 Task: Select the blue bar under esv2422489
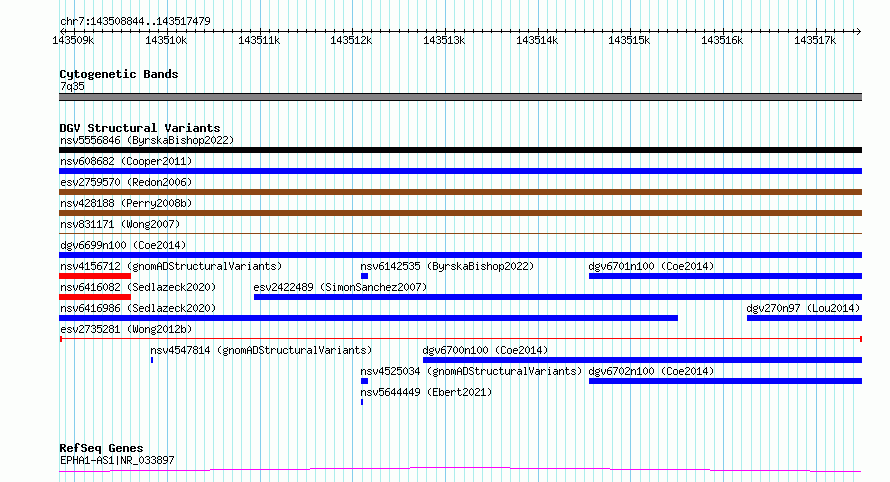click(558, 297)
